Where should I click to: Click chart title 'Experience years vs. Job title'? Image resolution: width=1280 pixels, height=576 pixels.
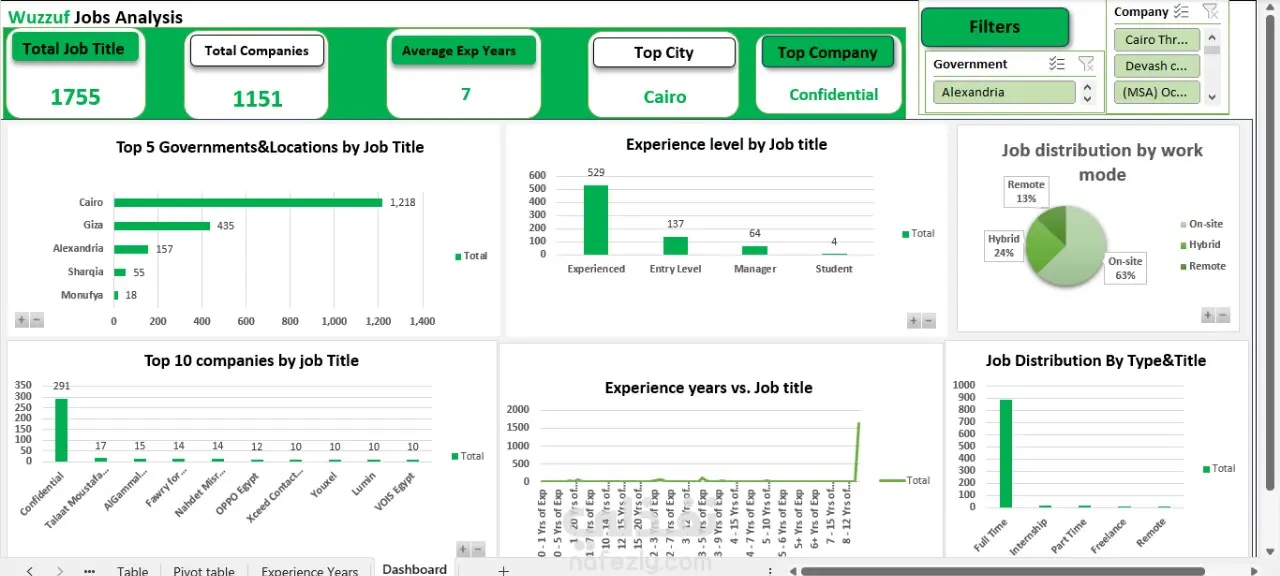(x=709, y=388)
